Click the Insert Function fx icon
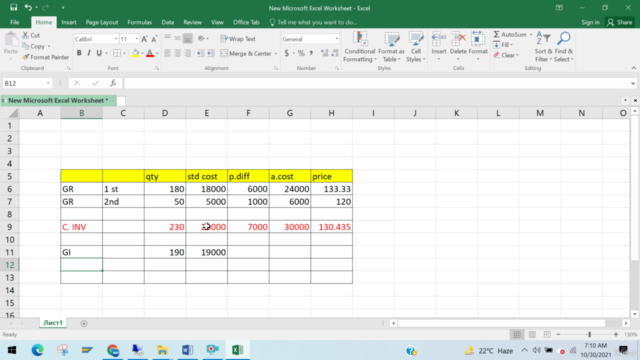The width and height of the screenshot is (640, 360). pyautogui.click(x=113, y=83)
